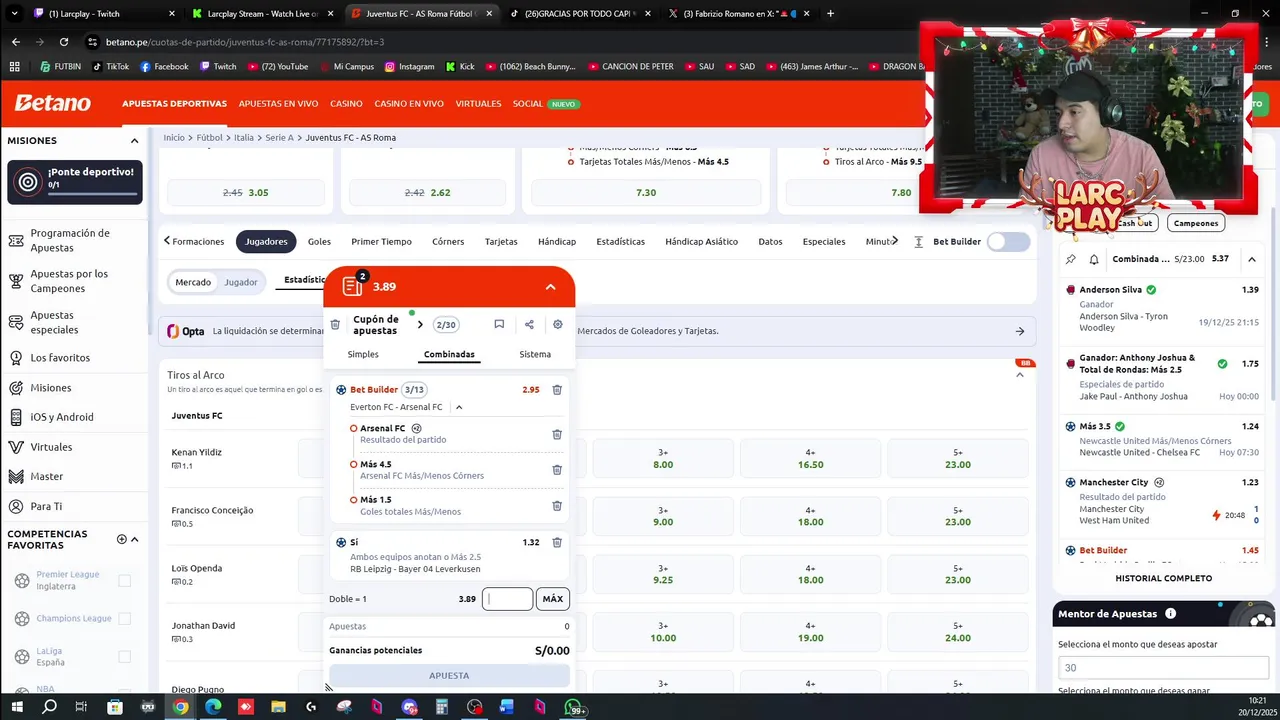The image size is (1280, 720).
Task: Collapse the Tiros al Arco market
Action: point(1020,375)
